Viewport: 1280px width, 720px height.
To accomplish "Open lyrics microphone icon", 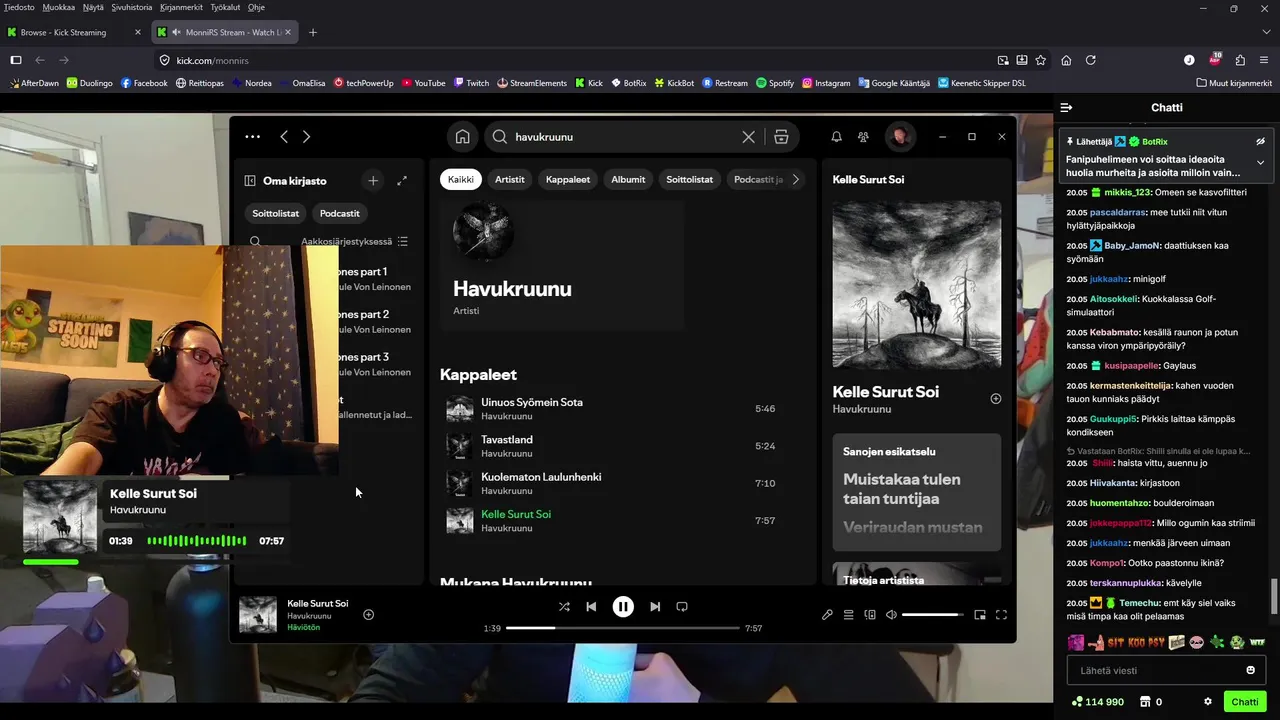I will click(827, 615).
